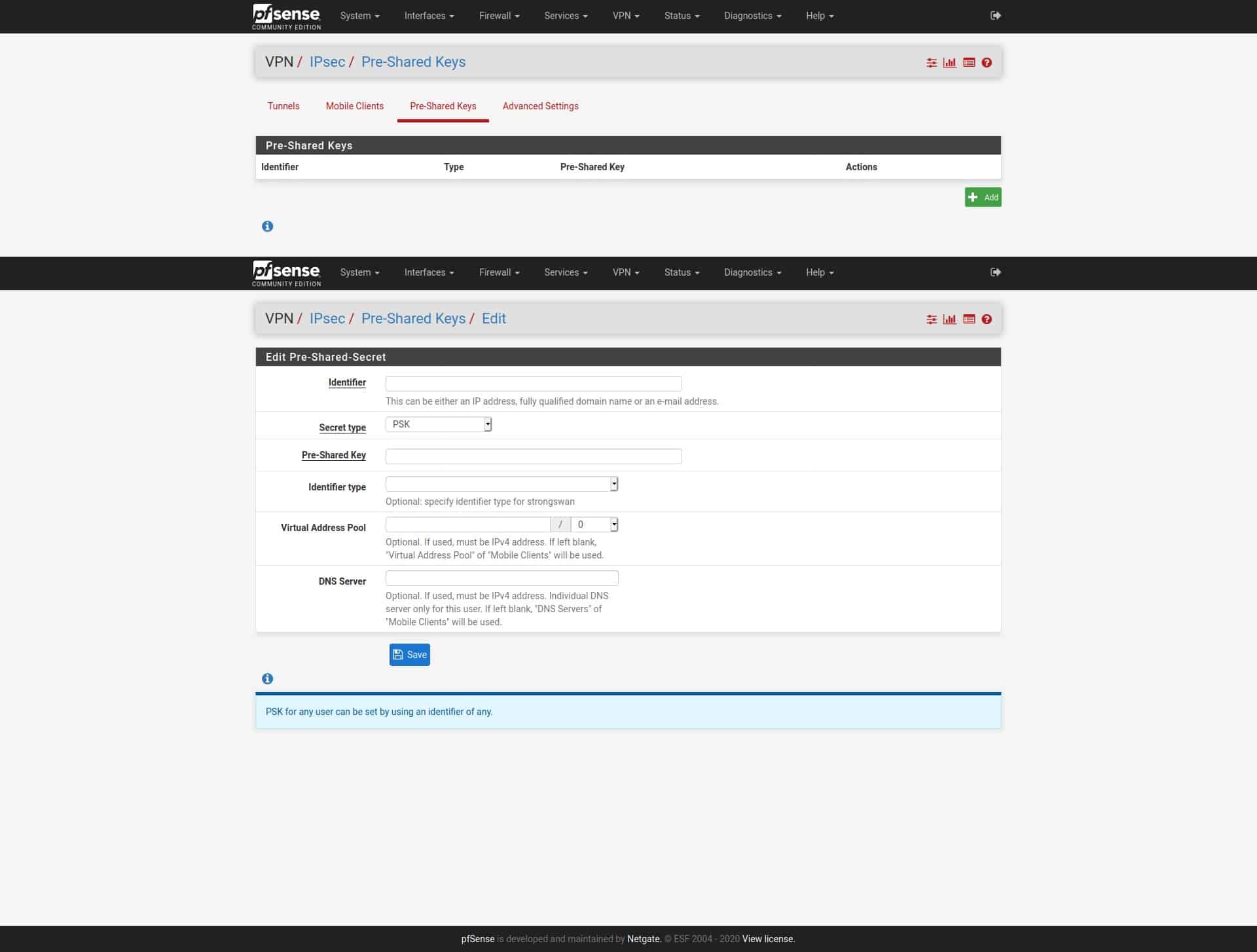Focus the Pre-Shared Key text field
This screenshot has height=952, width=1257.
tap(534, 456)
